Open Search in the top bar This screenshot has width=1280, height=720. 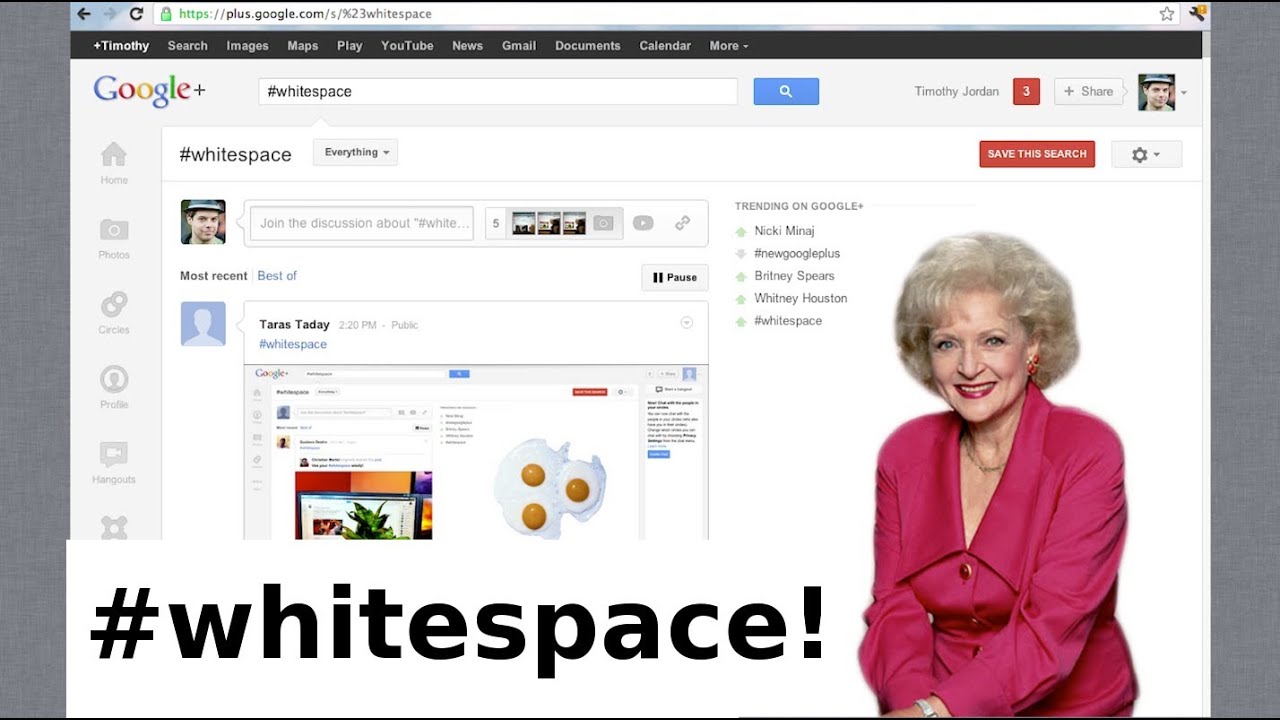(188, 46)
